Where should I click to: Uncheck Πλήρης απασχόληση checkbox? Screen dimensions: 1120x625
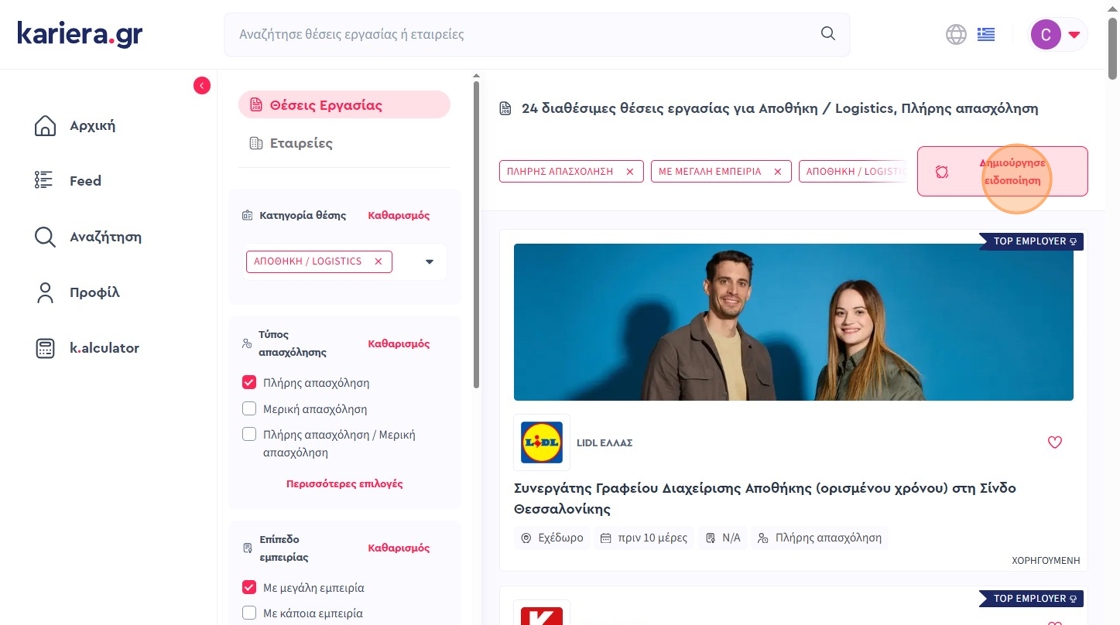249,382
